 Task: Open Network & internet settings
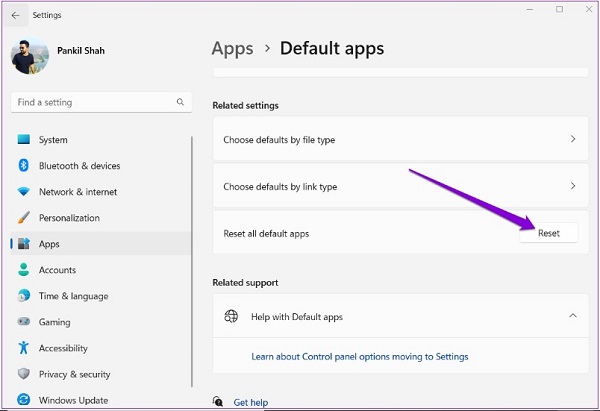coord(101,192)
